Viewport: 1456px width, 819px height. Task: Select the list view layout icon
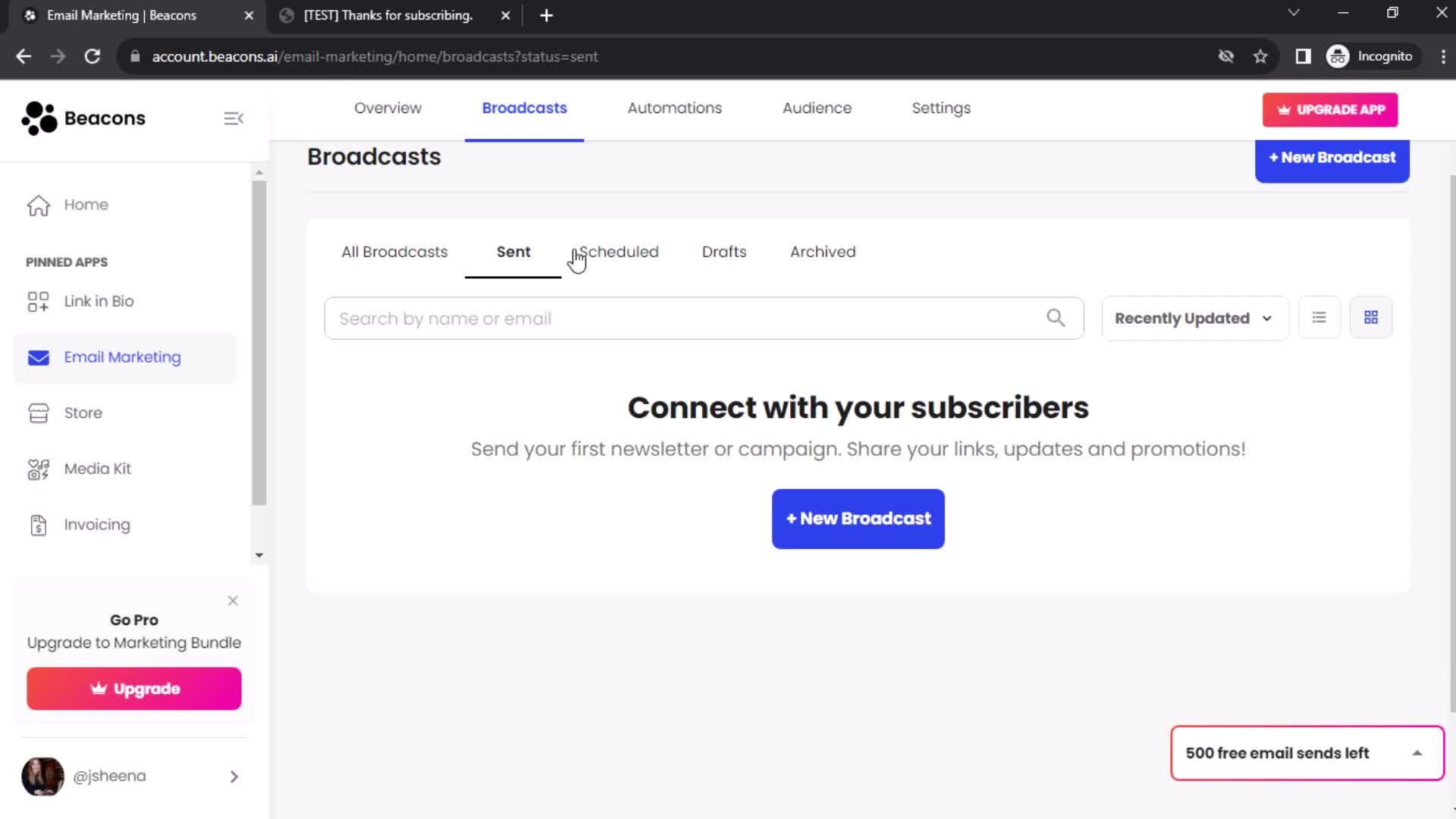click(x=1320, y=318)
